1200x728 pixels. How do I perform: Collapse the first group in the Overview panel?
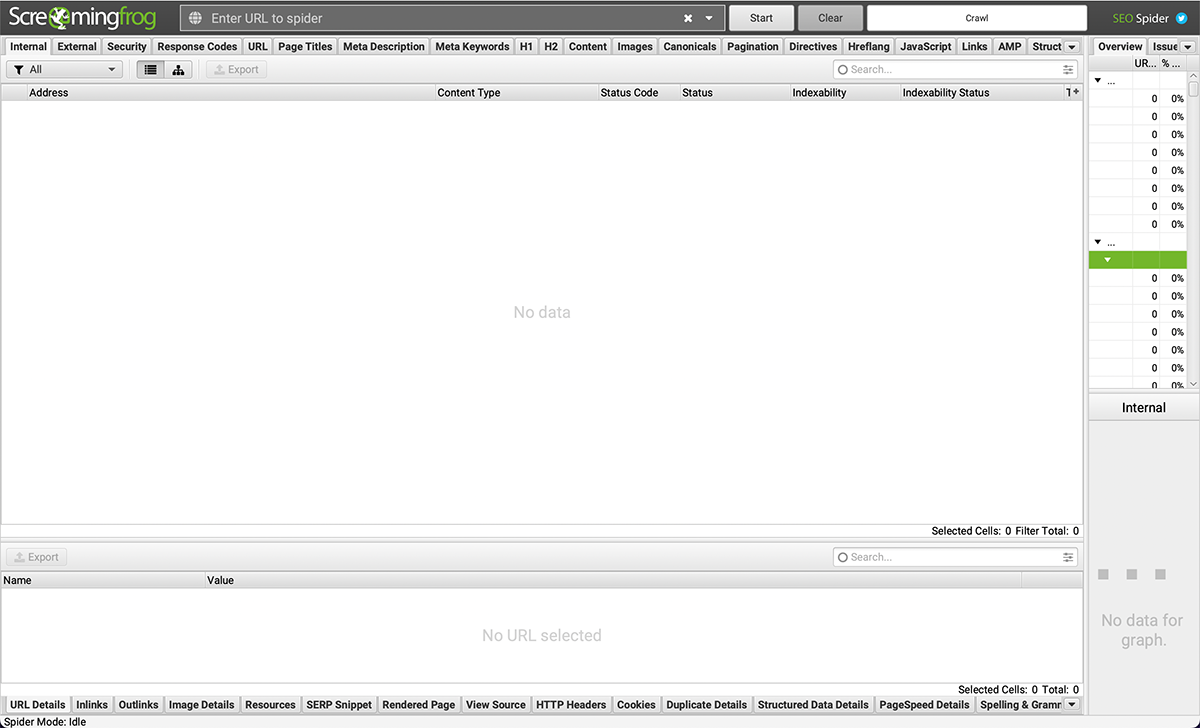click(x=1097, y=79)
